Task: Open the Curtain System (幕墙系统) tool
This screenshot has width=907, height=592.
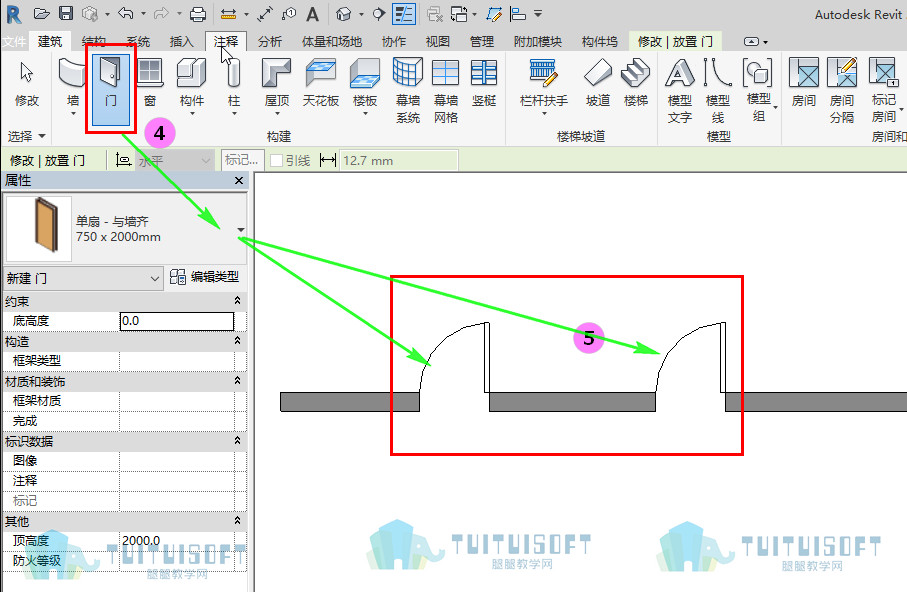Action: coord(408,90)
